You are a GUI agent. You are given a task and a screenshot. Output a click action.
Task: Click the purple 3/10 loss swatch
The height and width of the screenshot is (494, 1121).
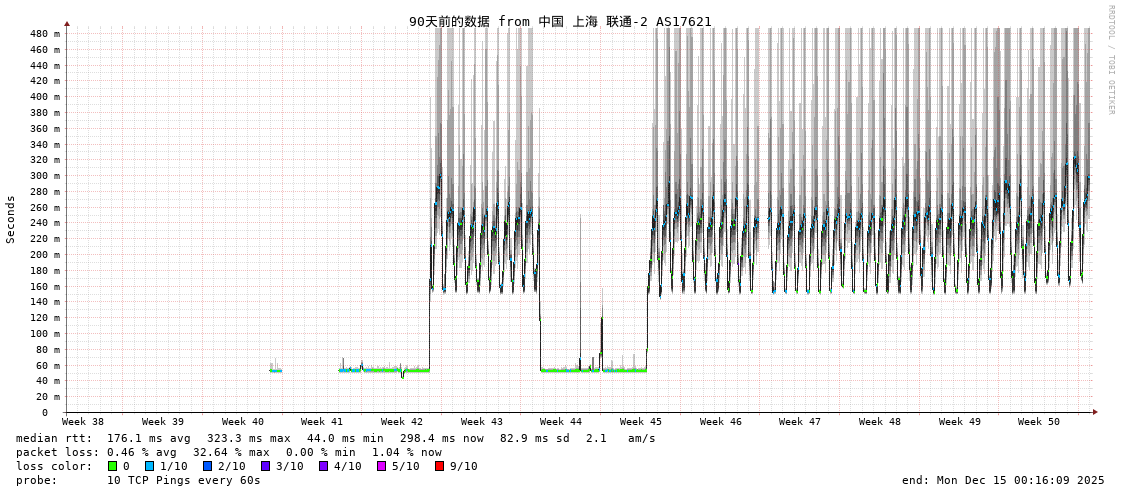click(265, 466)
